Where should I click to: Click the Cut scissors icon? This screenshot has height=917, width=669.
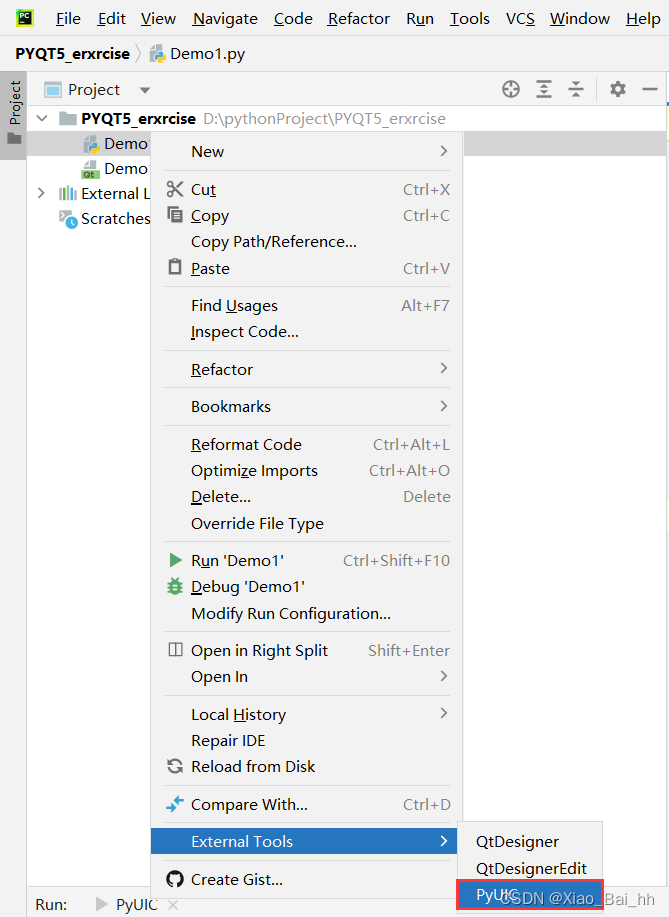(x=175, y=189)
